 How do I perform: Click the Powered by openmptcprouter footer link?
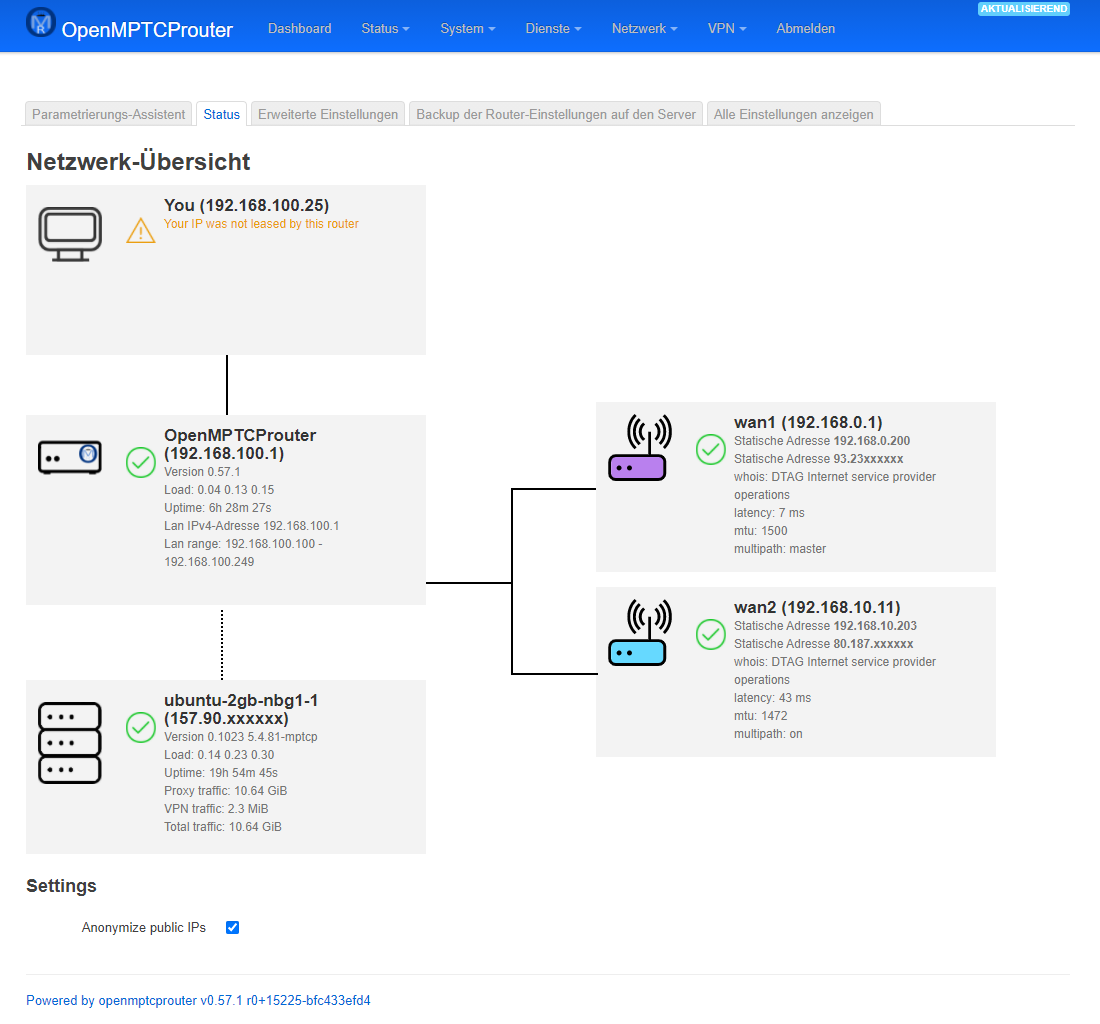point(199,1000)
